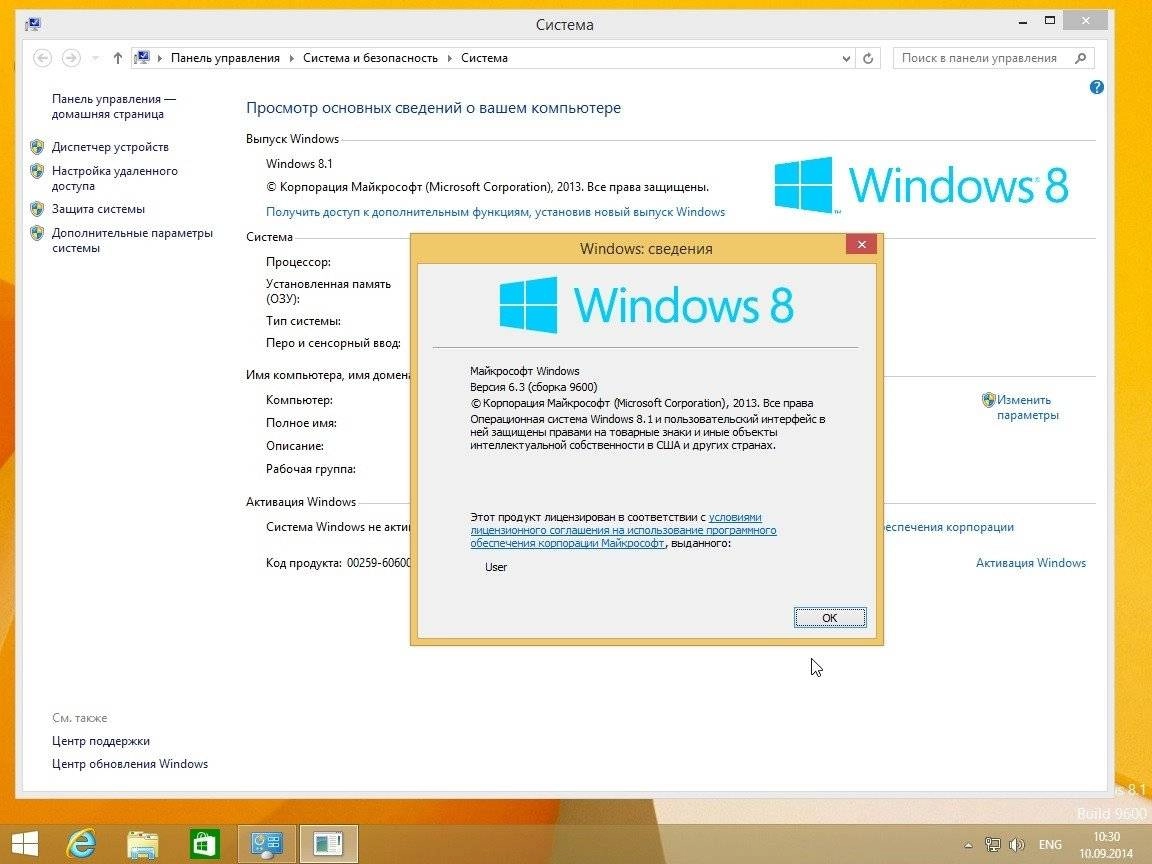Open Windows Store from taskbar

204,843
